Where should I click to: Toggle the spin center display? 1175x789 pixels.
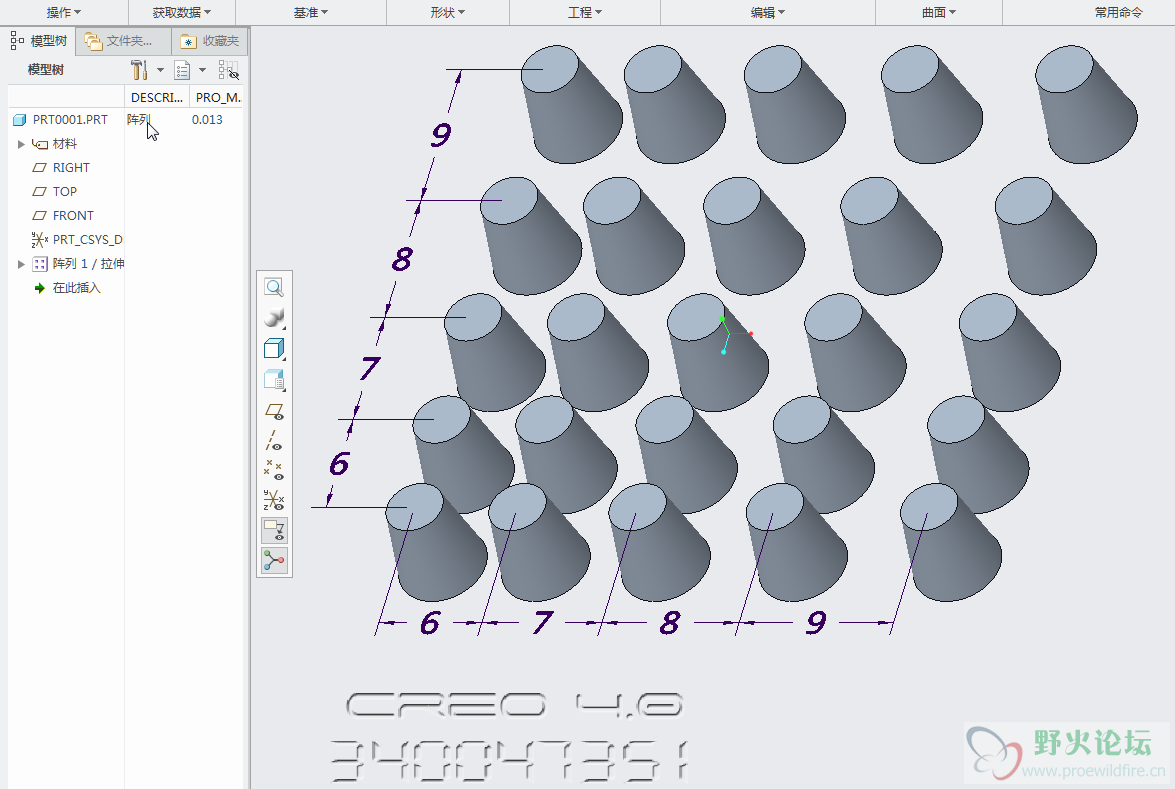(x=274, y=560)
